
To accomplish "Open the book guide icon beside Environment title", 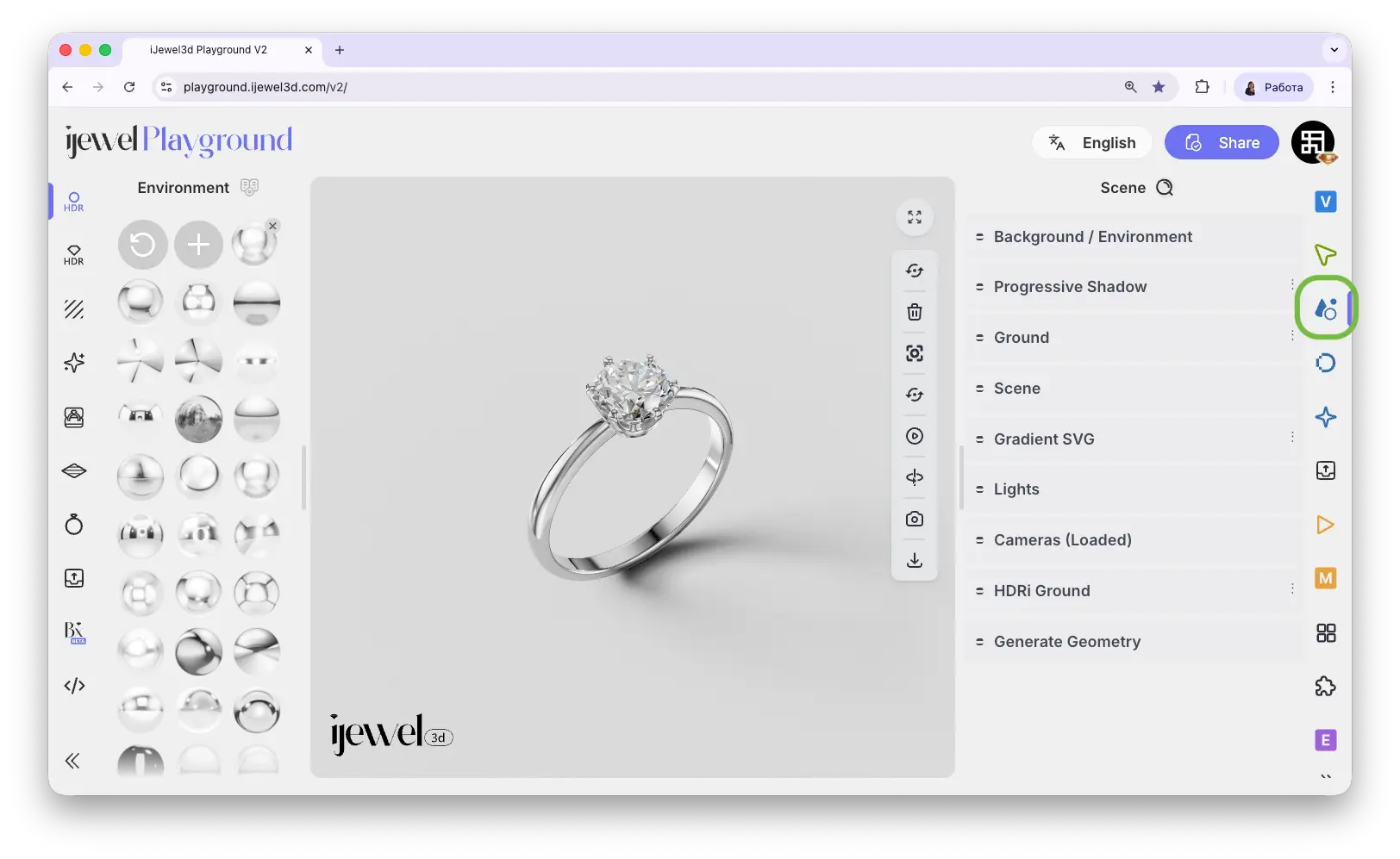I will click(249, 187).
